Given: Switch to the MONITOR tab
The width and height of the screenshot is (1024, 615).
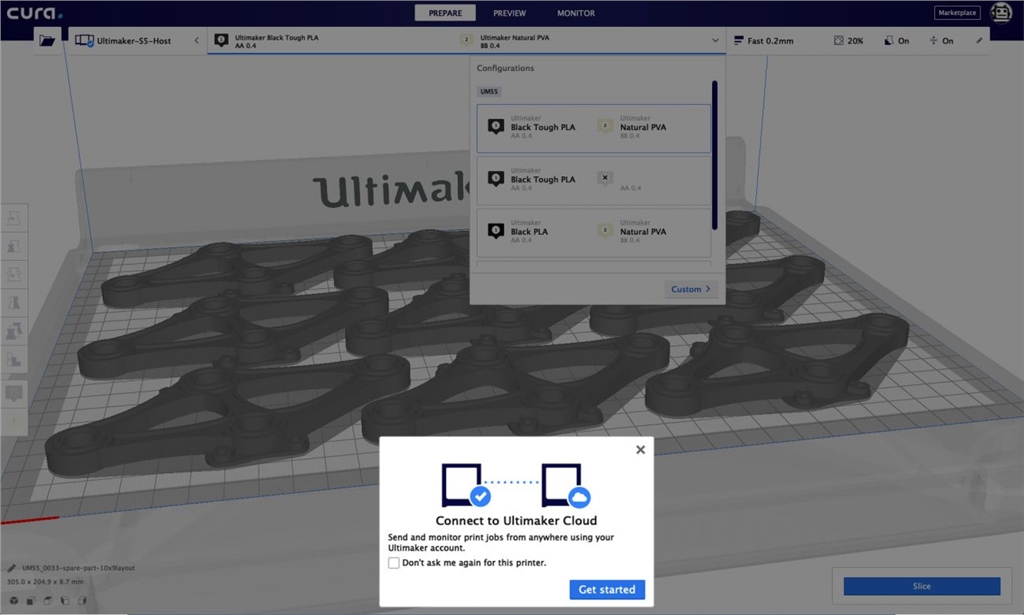Looking at the screenshot, I should (575, 13).
